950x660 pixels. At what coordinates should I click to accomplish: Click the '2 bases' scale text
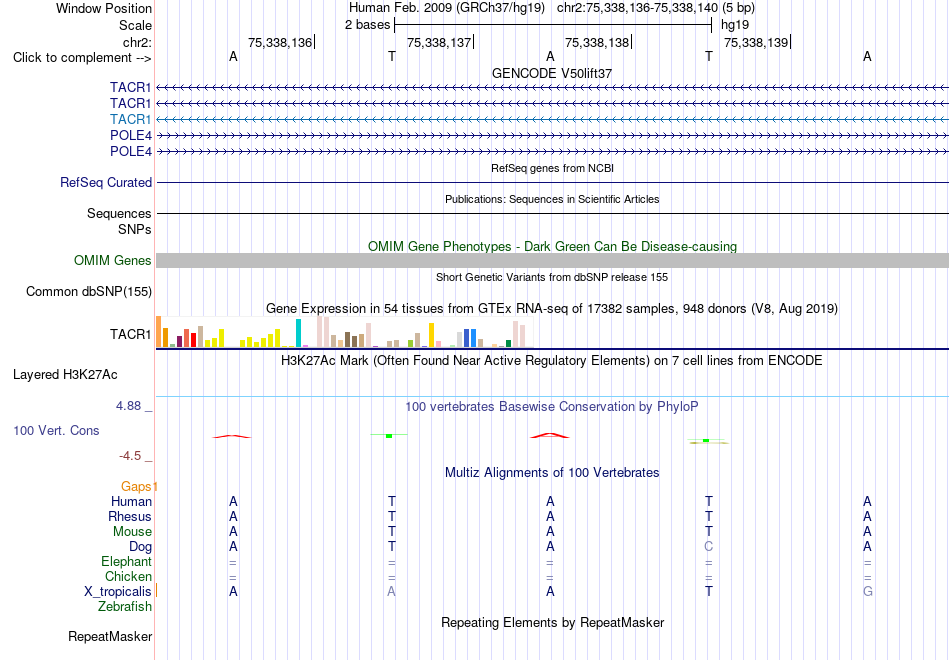[368, 25]
